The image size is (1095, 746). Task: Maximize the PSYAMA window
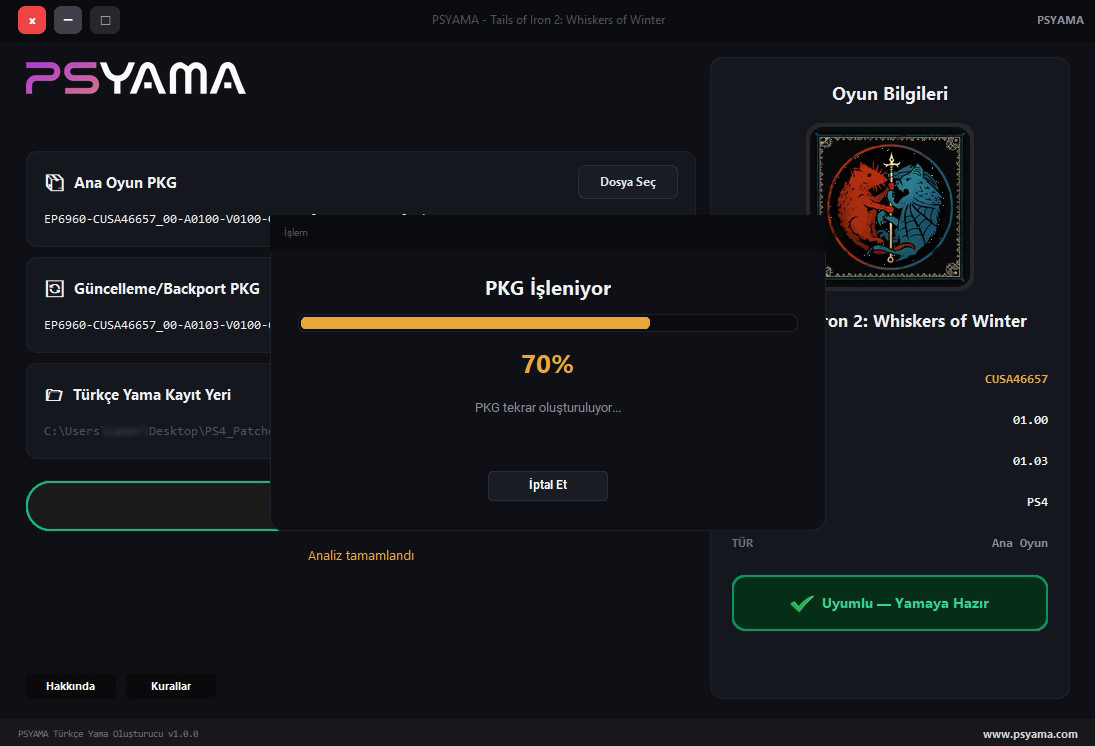105,20
